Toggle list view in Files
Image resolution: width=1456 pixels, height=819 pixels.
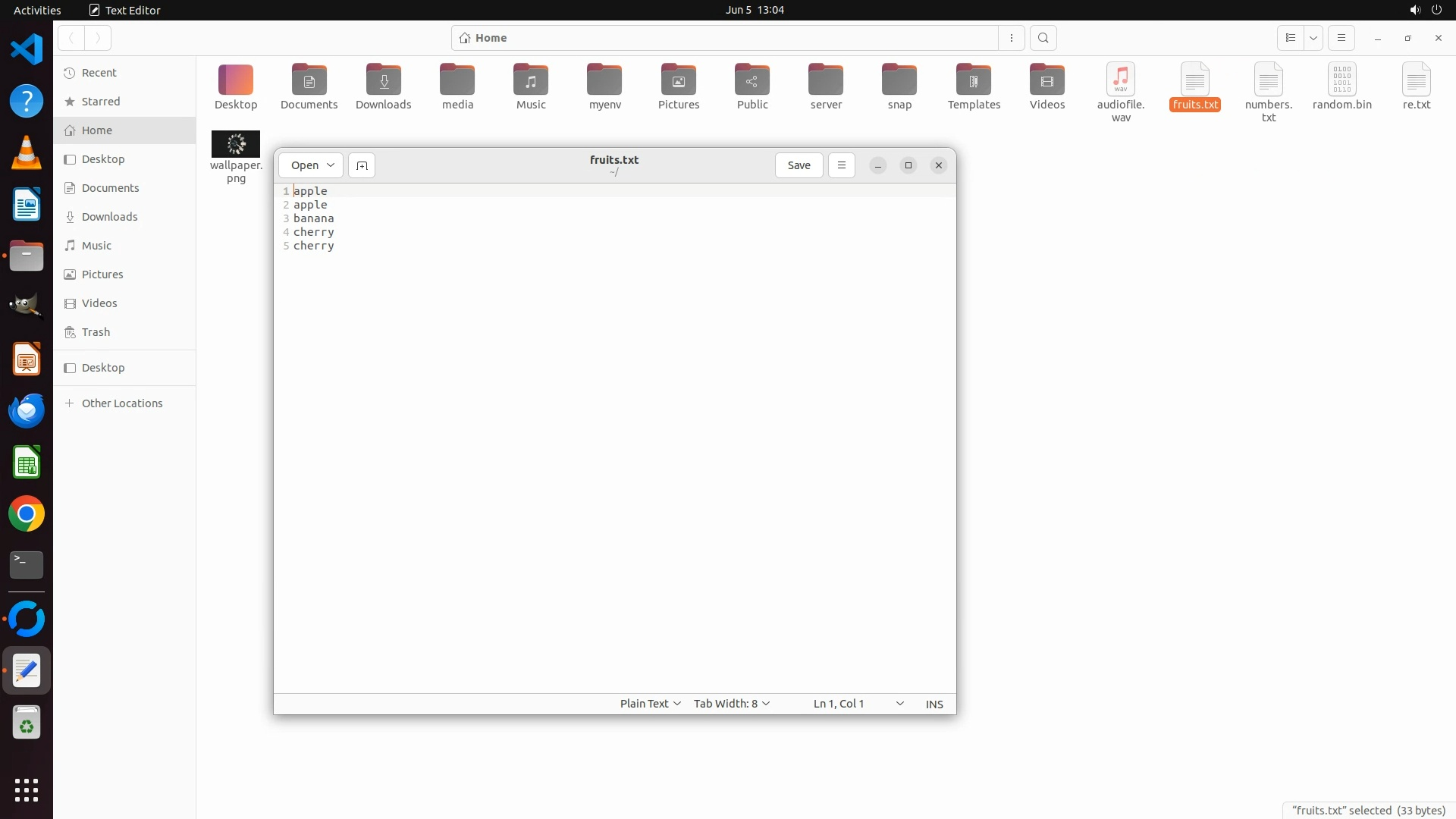1290,38
